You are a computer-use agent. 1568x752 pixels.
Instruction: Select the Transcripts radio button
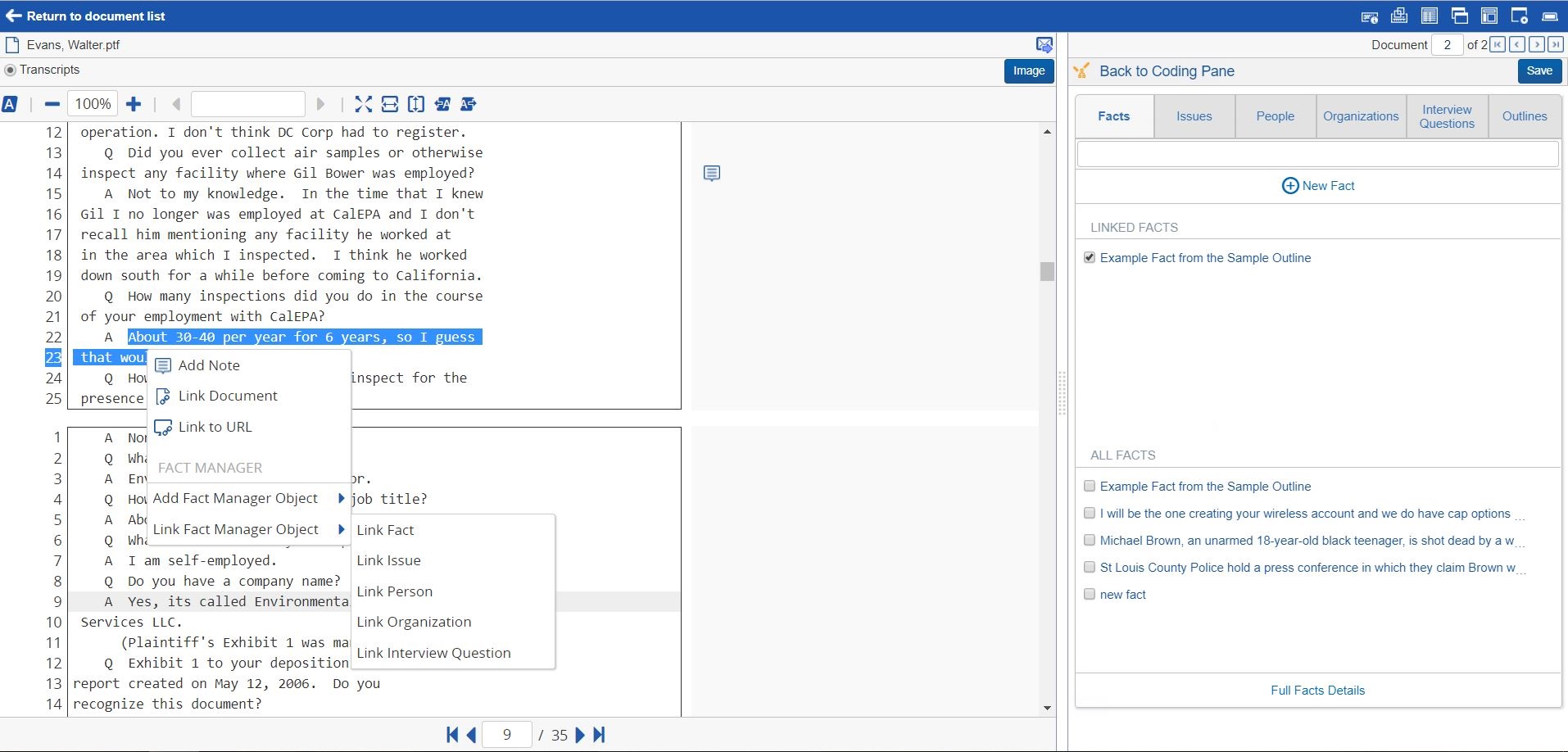point(11,70)
